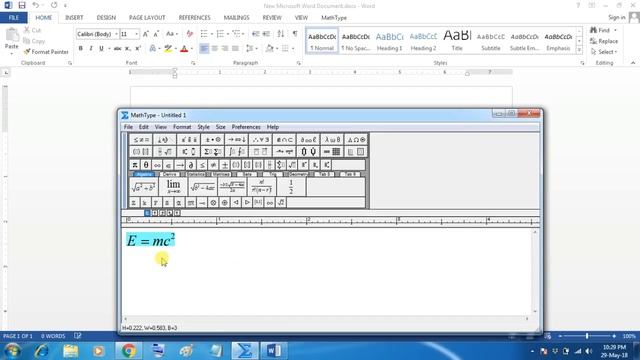Open the Change Case (Aa) dropdown
This screenshot has height=360, width=640.
coord(171,34)
